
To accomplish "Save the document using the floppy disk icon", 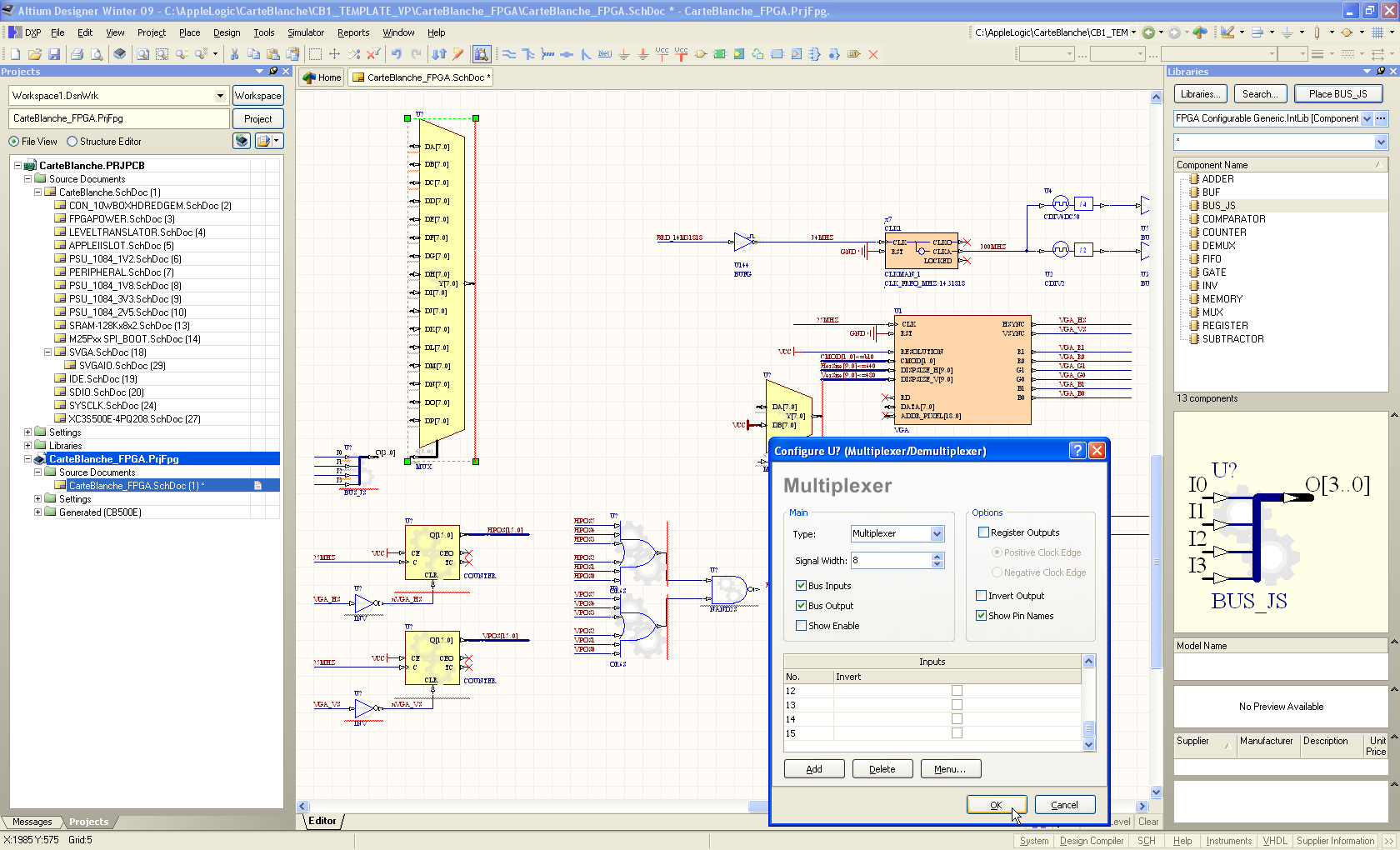I will (54, 54).
